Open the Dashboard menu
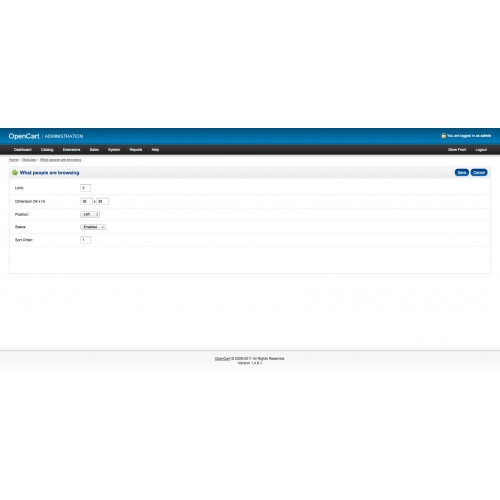500x500 pixels. [x=23, y=150]
